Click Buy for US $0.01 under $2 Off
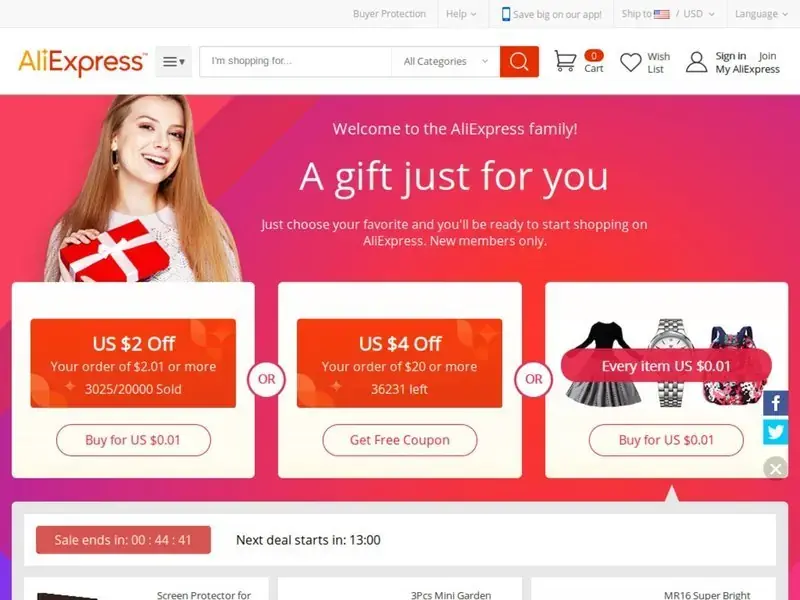 pyautogui.click(x=133, y=440)
